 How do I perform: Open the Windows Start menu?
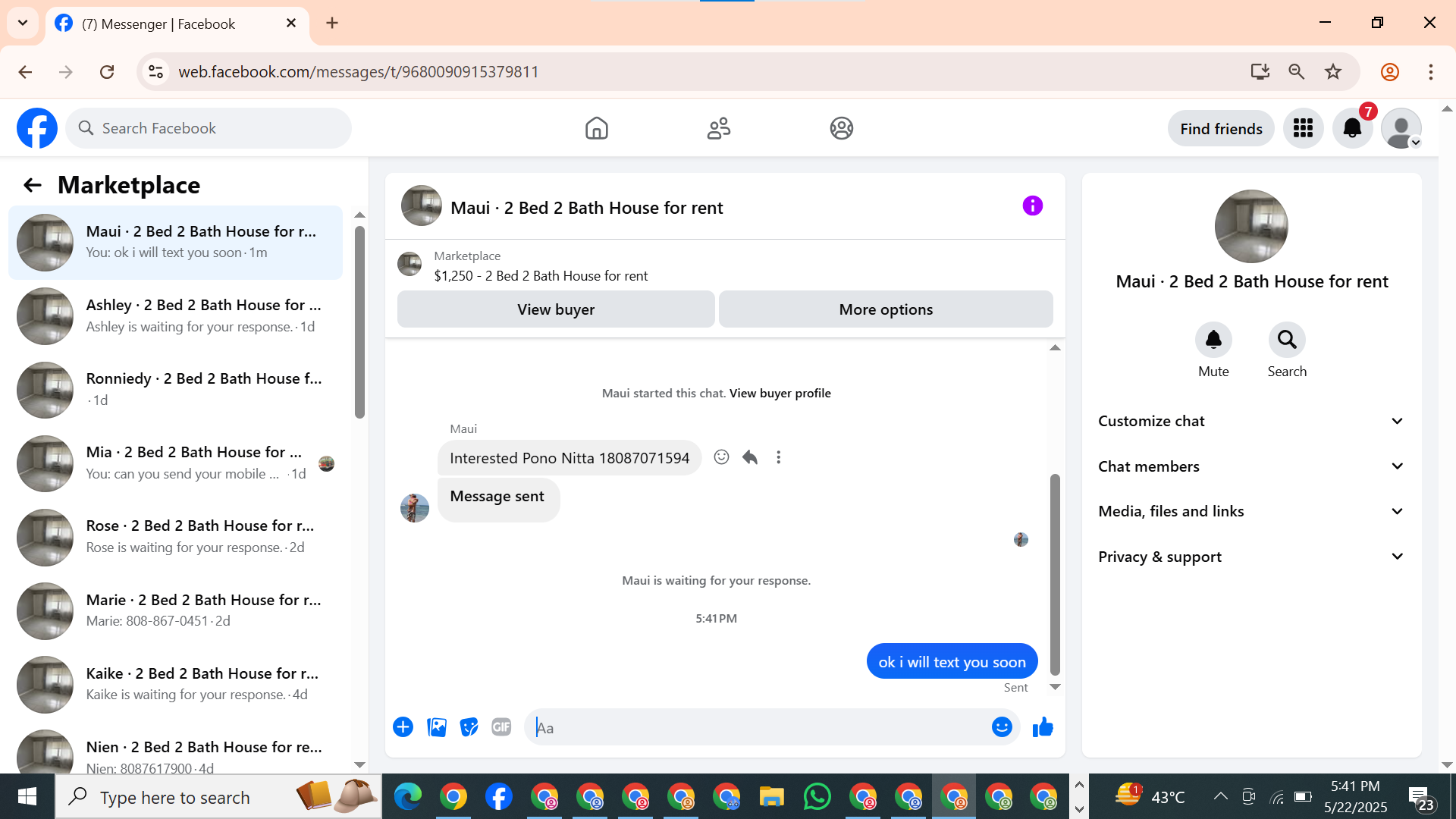27,797
